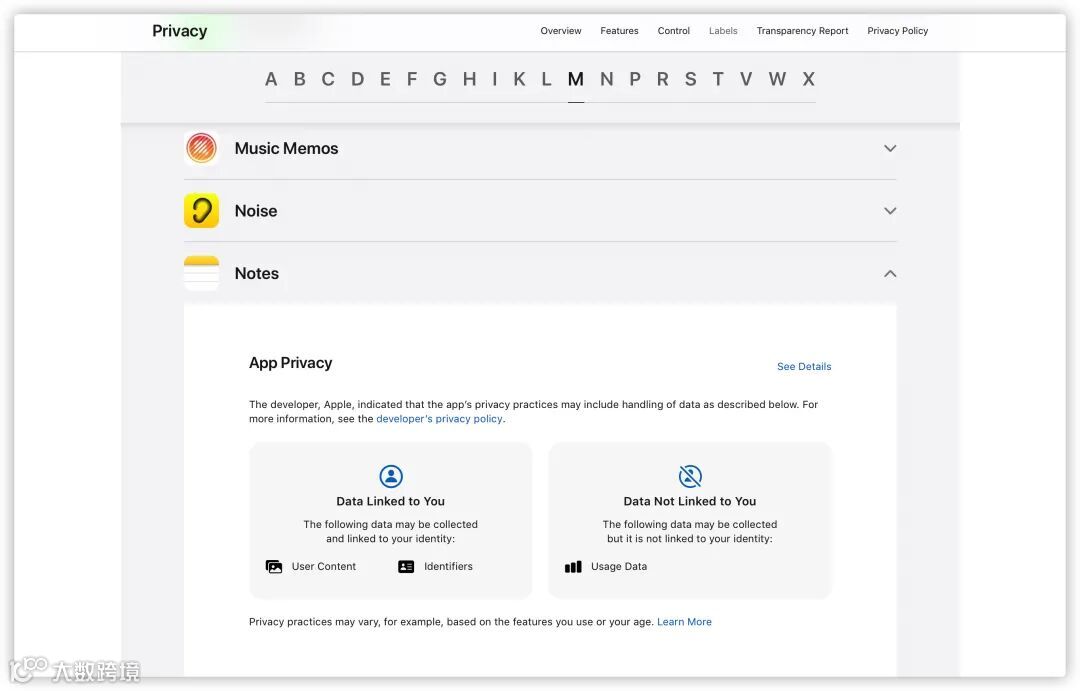Click the User Content photos icon
Screen dimensions: 1080x691
(274, 566)
